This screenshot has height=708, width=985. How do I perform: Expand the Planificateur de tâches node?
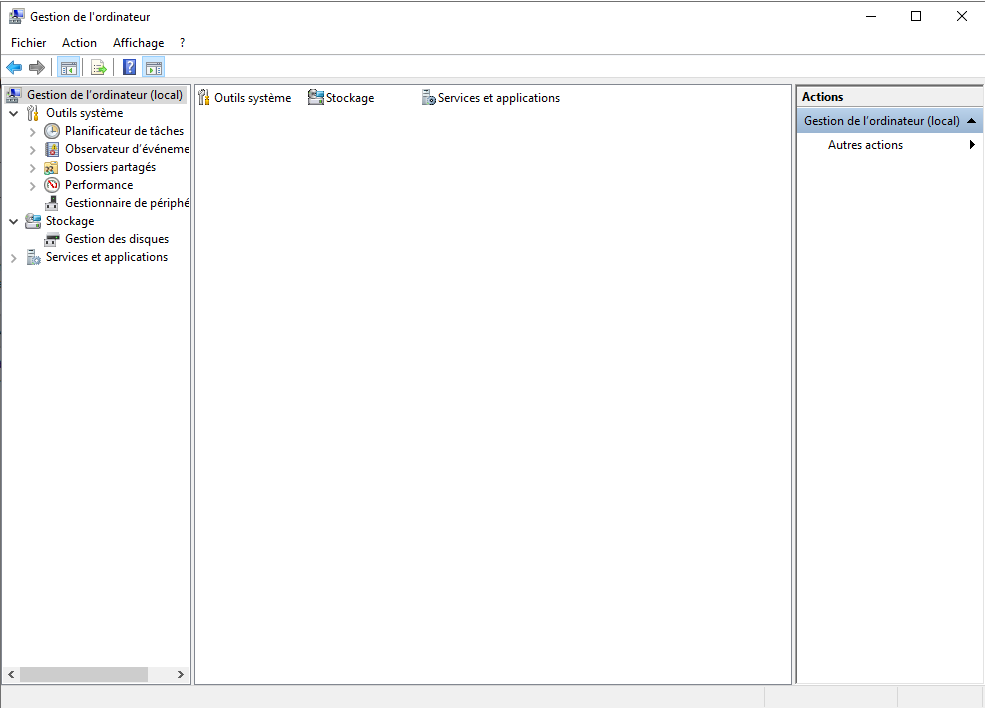click(33, 132)
